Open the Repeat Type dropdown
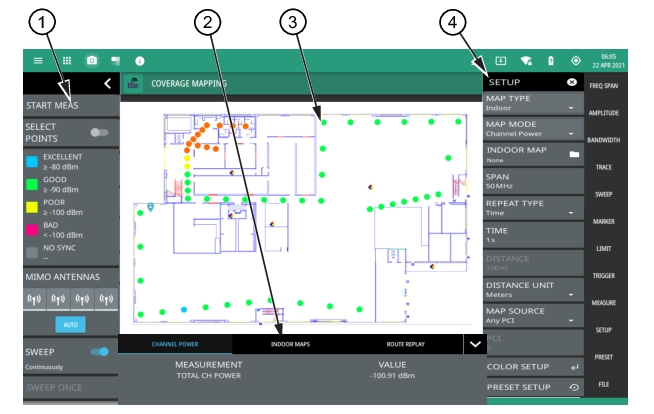This screenshot has height=414, width=654. coord(532,208)
